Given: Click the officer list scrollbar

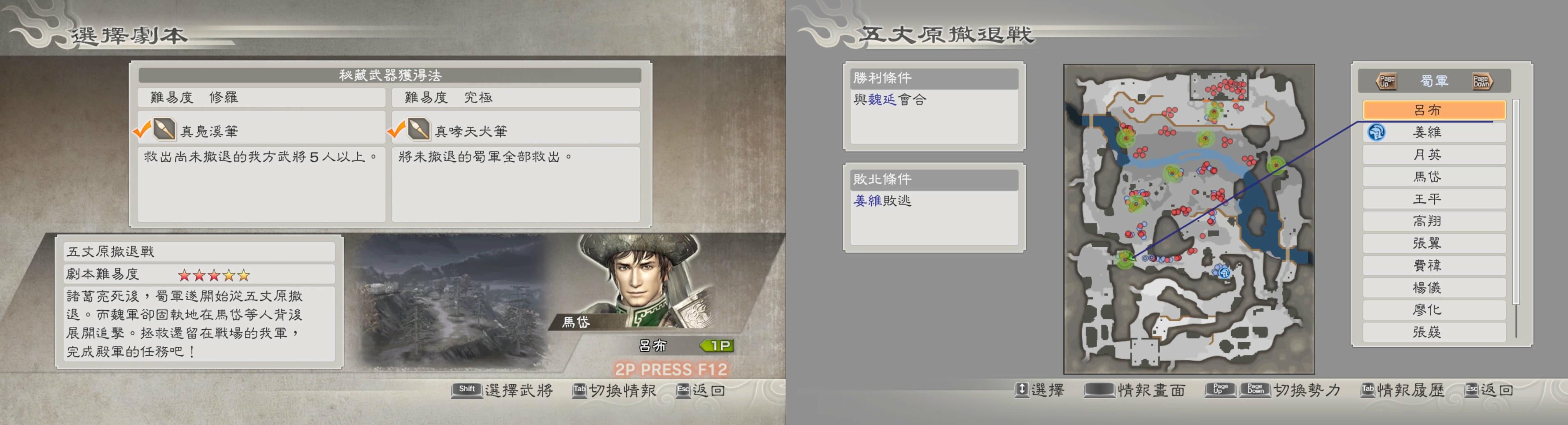Looking at the screenshot, I should click(1516, 219).
